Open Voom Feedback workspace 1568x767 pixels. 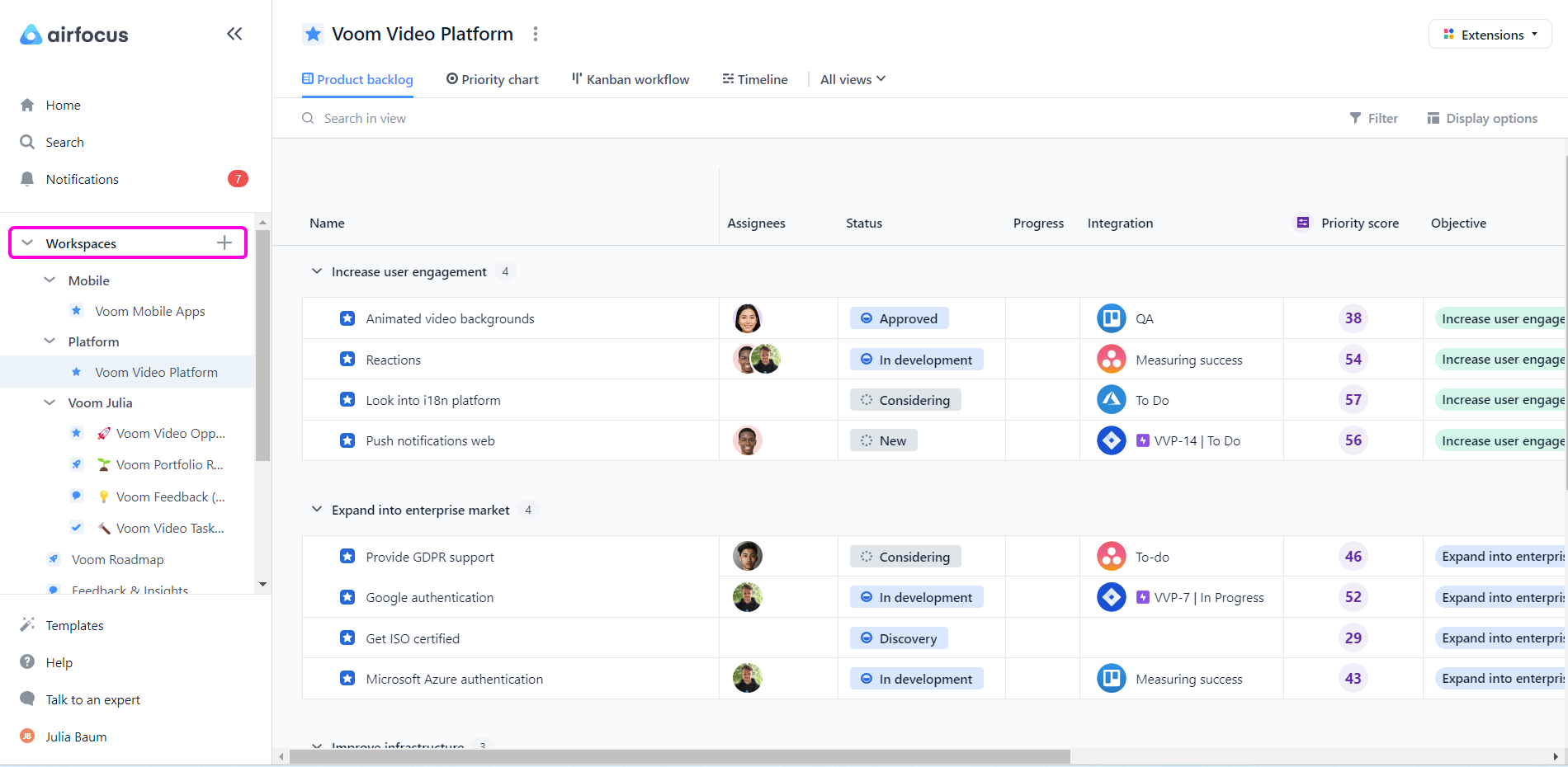coord(170,496)
